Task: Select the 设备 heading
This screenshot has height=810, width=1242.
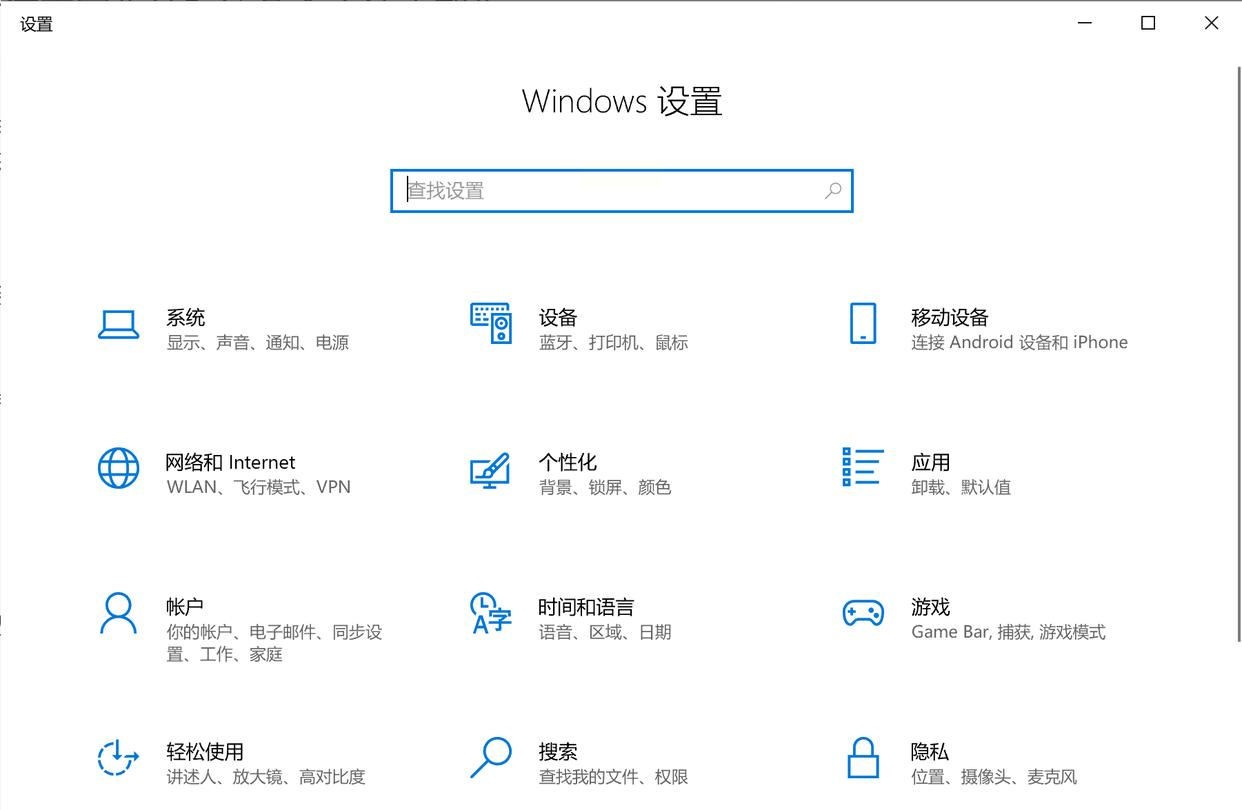Action: point(558,317)
